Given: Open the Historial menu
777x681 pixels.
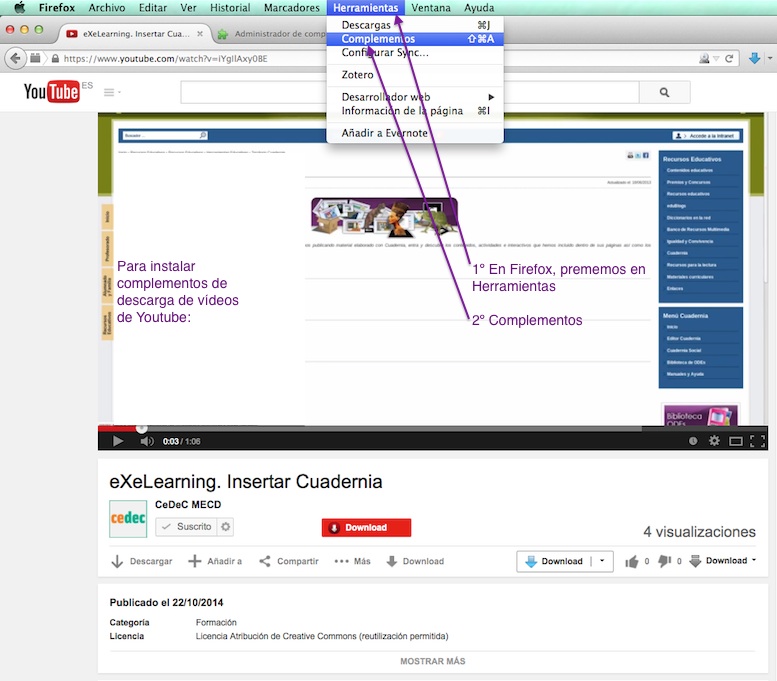Looking at the screenshot, I should point(230,7).
